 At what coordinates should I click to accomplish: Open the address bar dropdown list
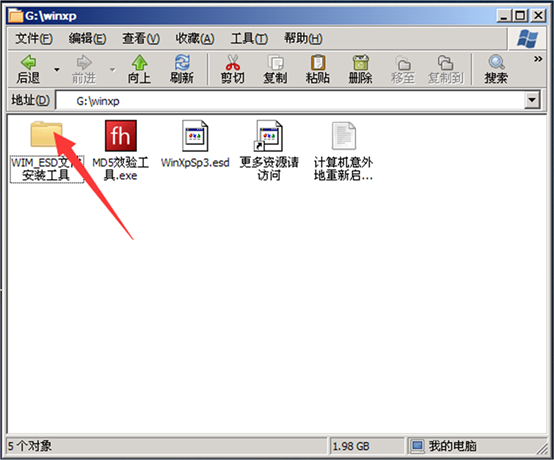point(532,101)
